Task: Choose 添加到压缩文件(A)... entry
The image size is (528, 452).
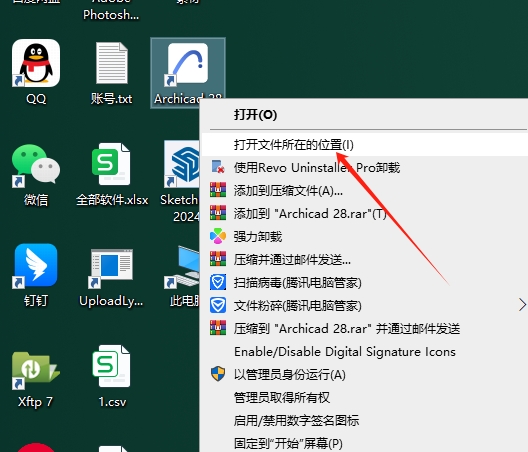Action: point(364,190)
